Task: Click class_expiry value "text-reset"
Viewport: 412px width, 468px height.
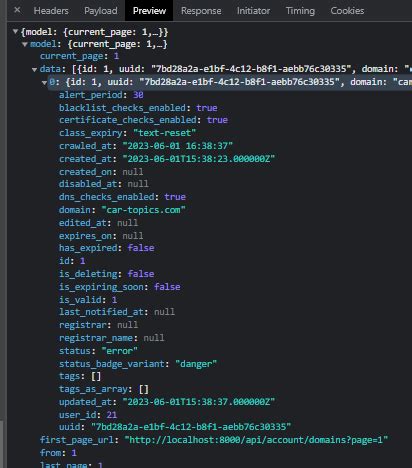Action: [x=164, y=133]
